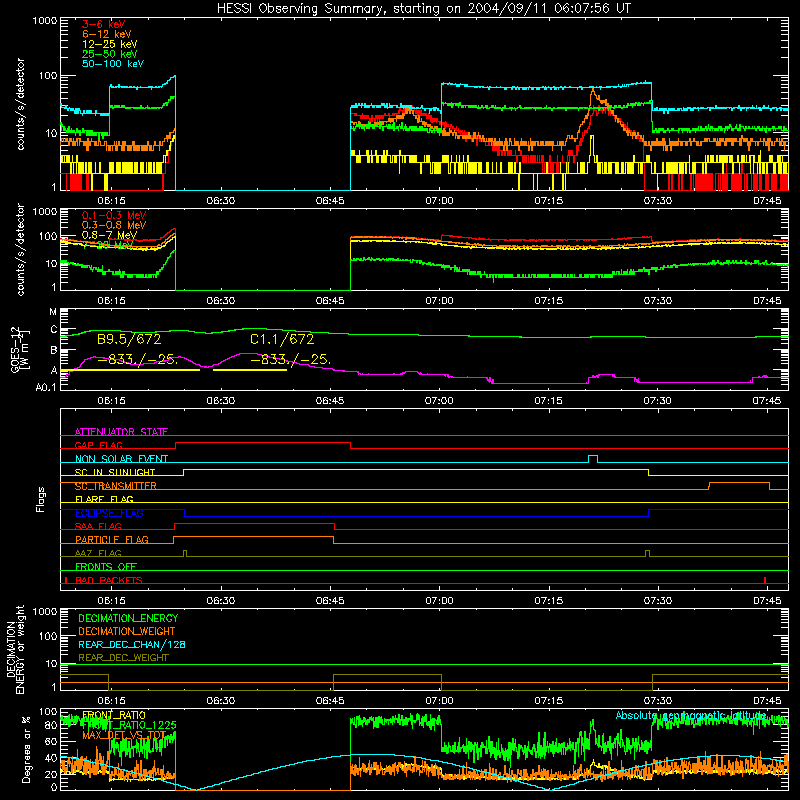The image size is (800, 800).
Task: Click the BAD_PACKETS tick mark near 07:45
Action: (765, 580)
